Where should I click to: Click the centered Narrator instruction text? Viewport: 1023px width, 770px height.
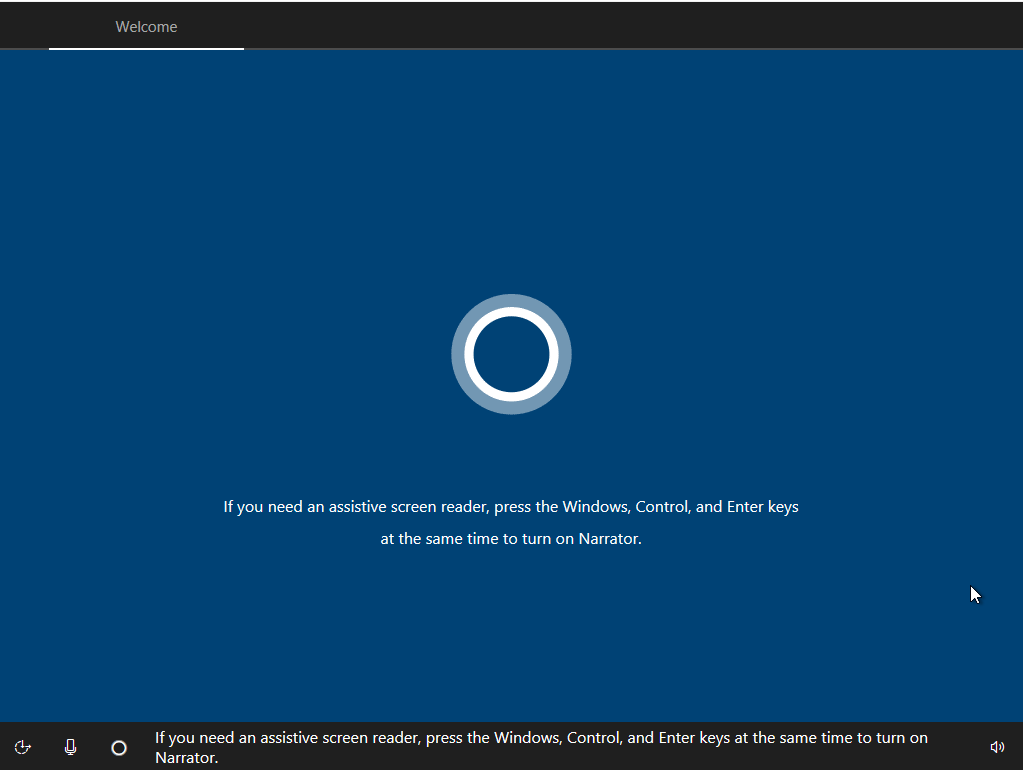pyautogui.click(x=511, y=523)
